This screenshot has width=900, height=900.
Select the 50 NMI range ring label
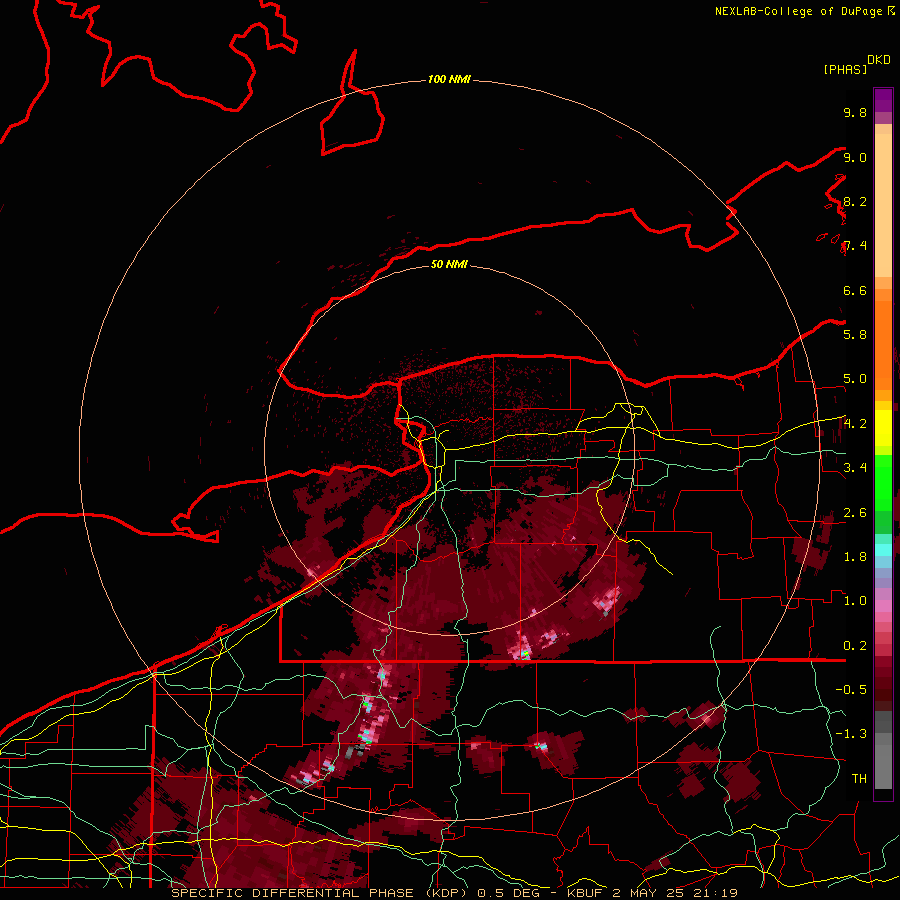pos(449,264)
